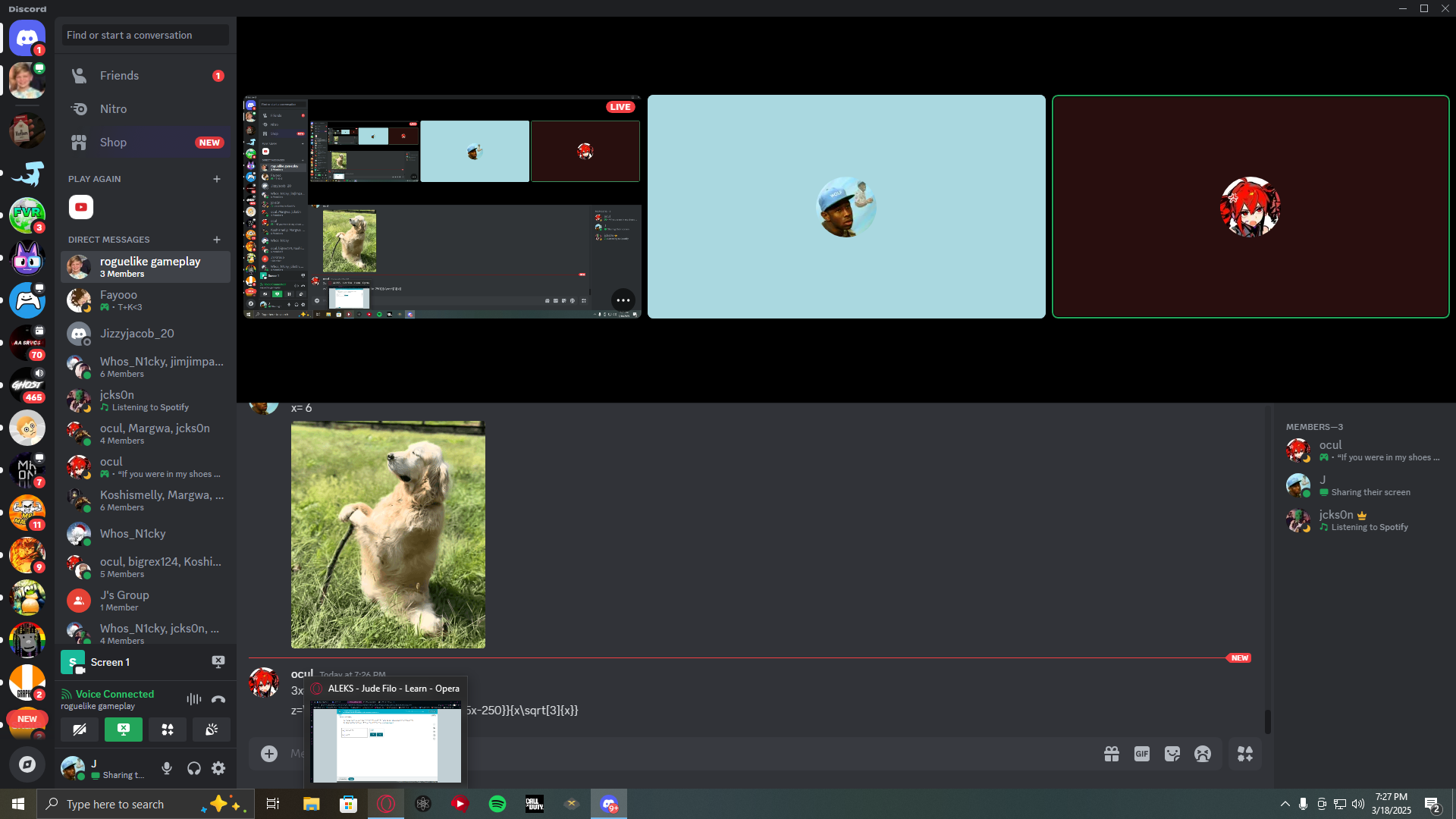1456x819 pixels.
Task: Click the Voice Connected status link
Action: 115,694
